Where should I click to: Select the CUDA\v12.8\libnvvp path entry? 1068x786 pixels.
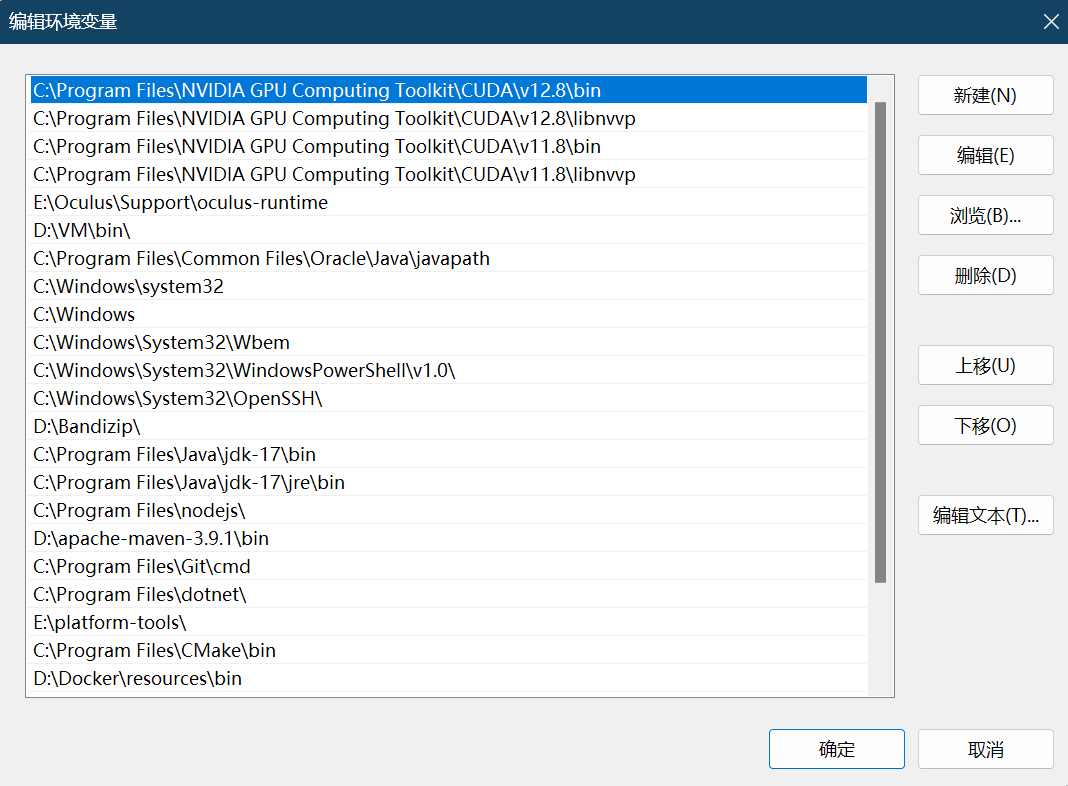tap(449, 118)
